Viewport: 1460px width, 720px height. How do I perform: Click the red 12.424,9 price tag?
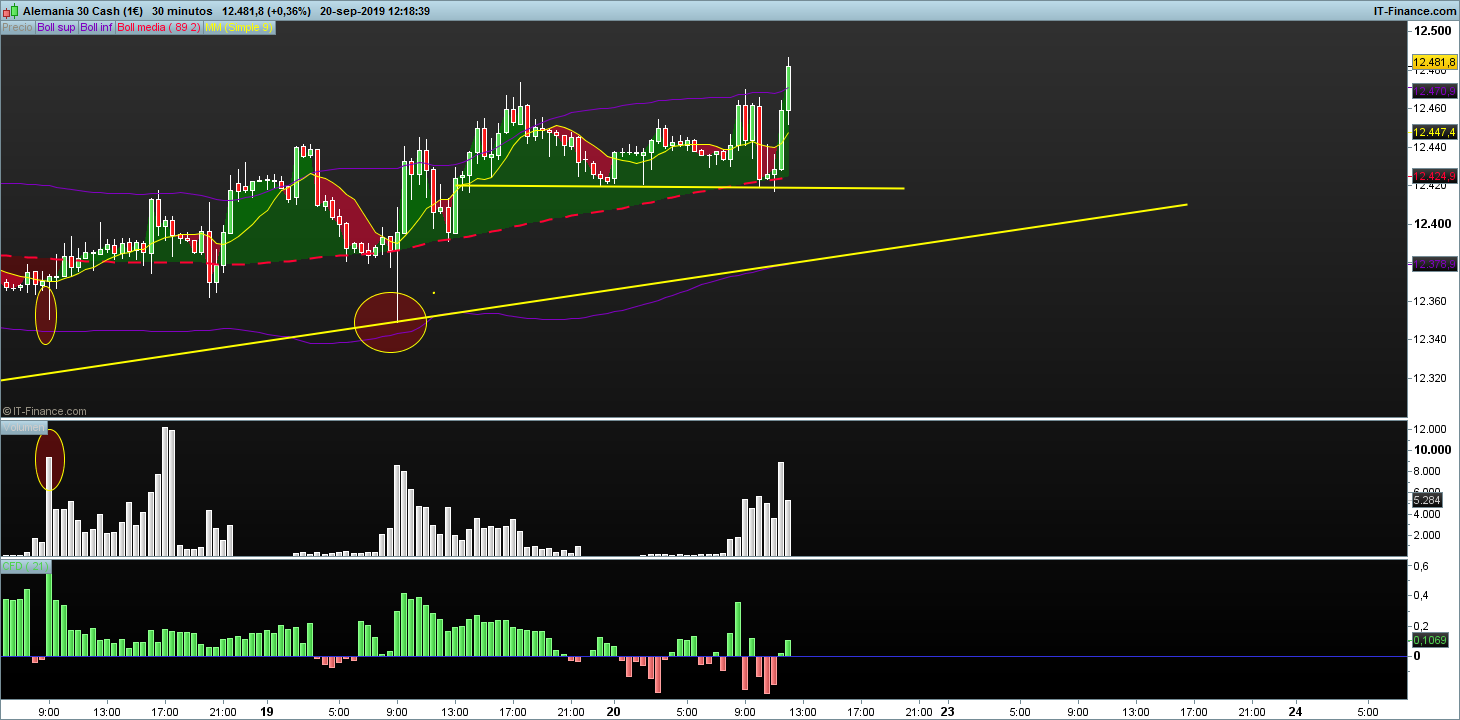pyautogui.click(x=1433, y=176)
